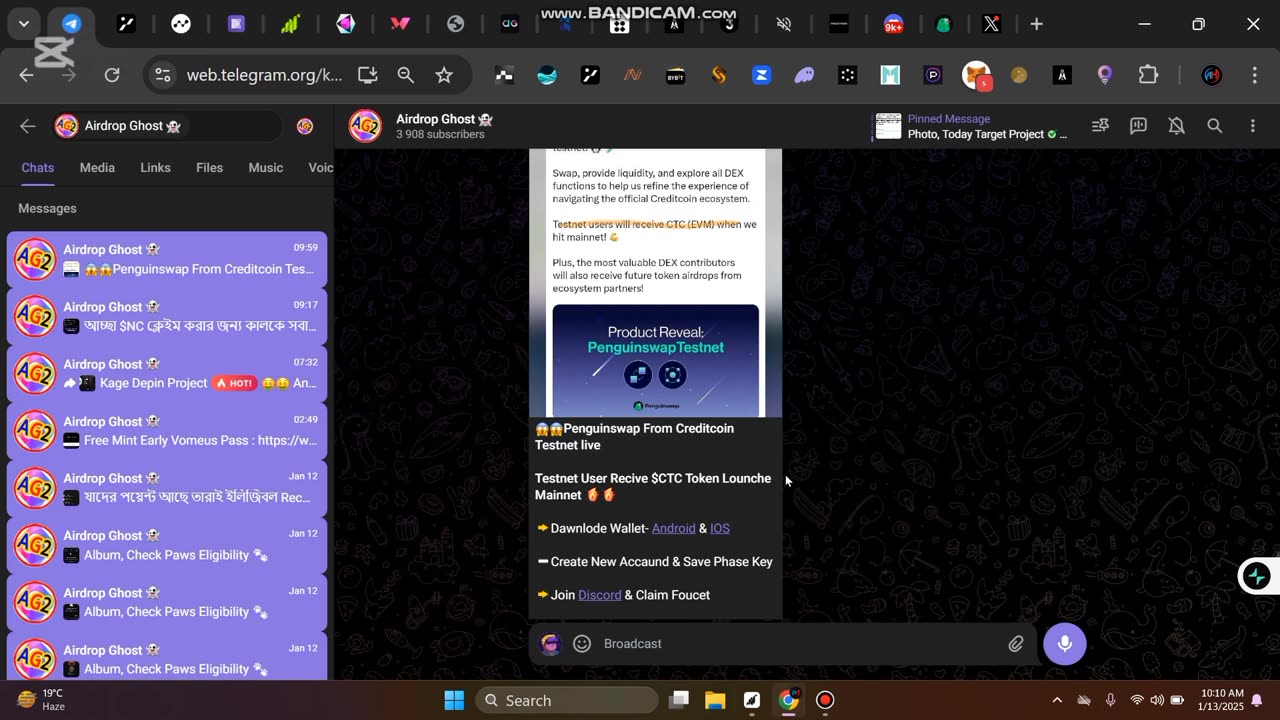Focus the web.telegram.org address bar
Viewport: 1280px width, 720px height.
click(264, 75)
